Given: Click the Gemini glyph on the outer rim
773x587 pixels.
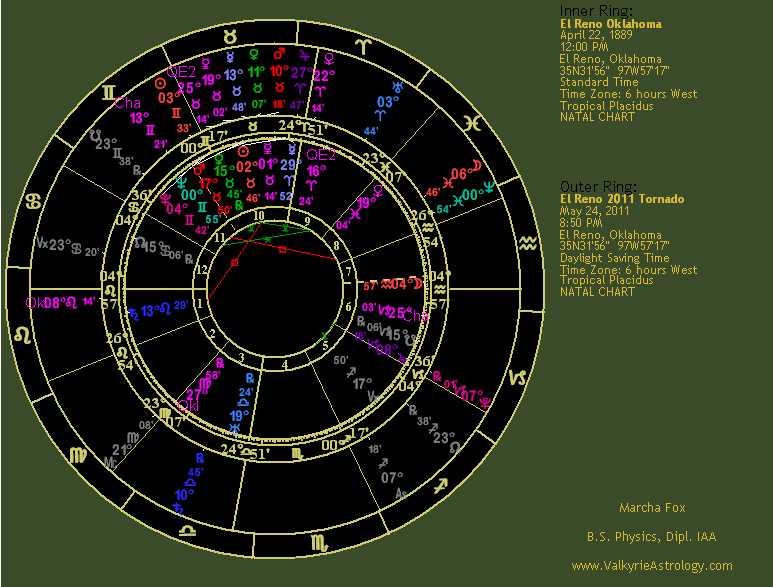Looking at the screenshot, I should 108,92.
